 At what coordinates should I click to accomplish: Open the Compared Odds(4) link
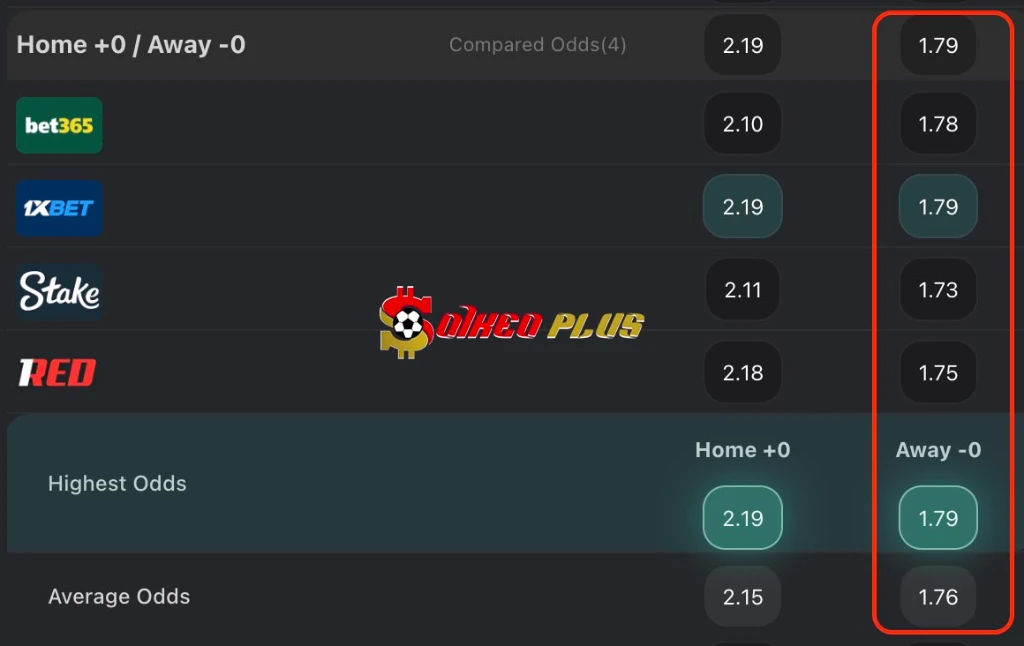tap(537, 45)
